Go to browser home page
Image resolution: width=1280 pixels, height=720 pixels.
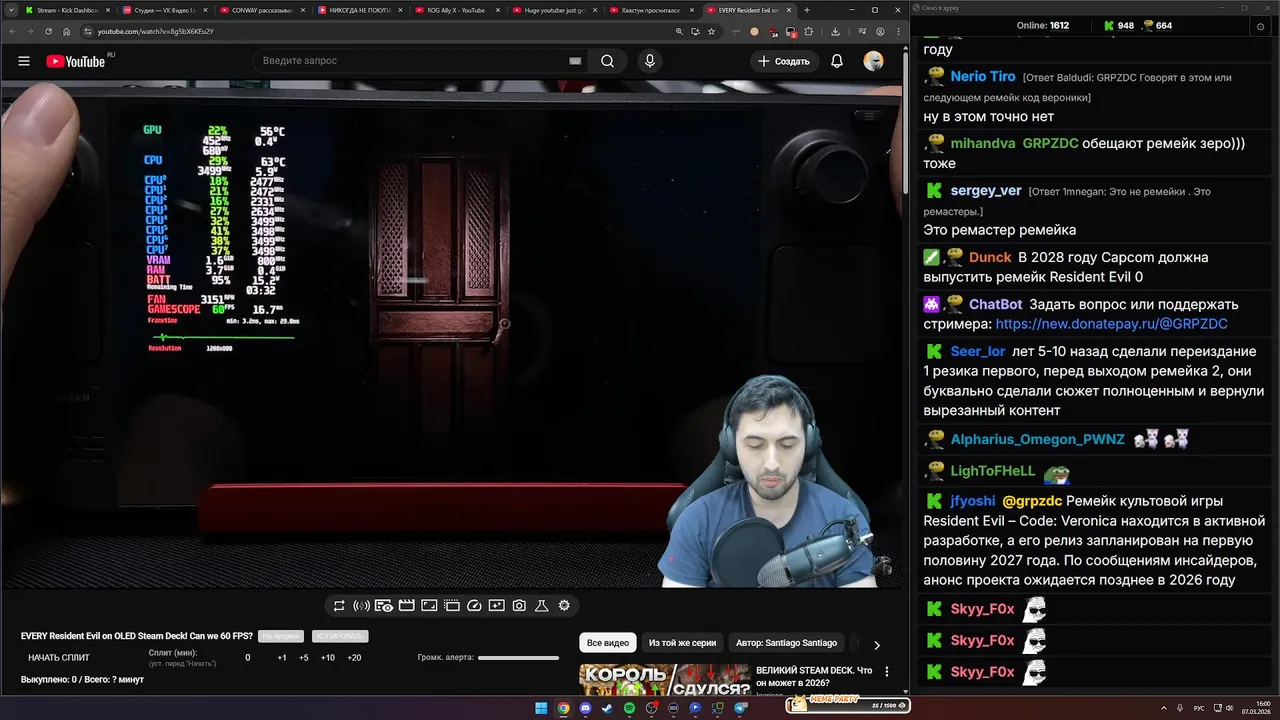click(67, 31)
